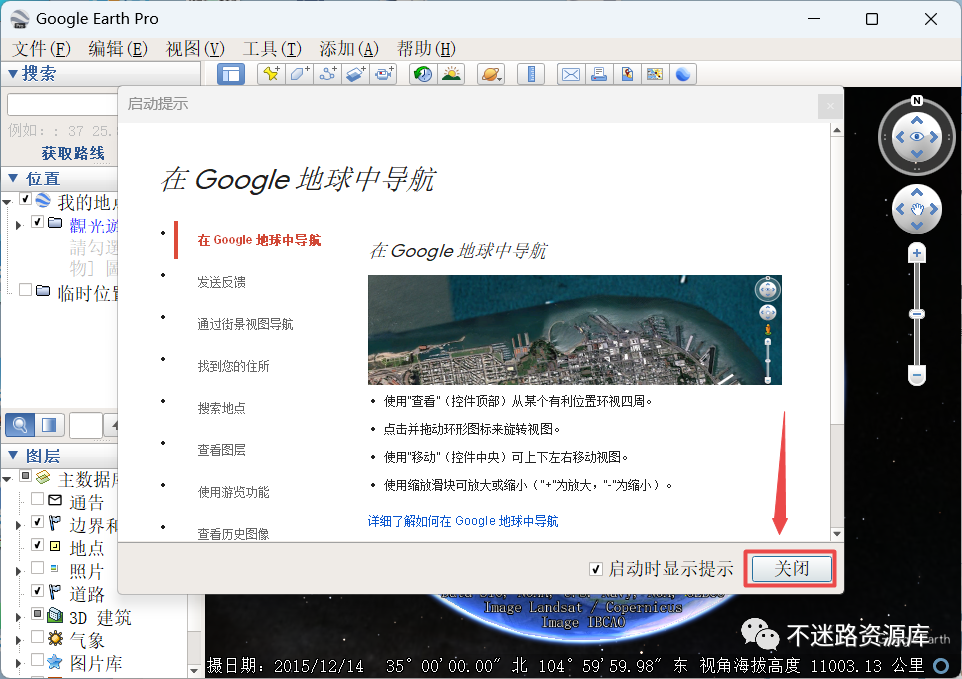
Task: Record a tour with the camera icon
Action: click(x=384, y=74)
